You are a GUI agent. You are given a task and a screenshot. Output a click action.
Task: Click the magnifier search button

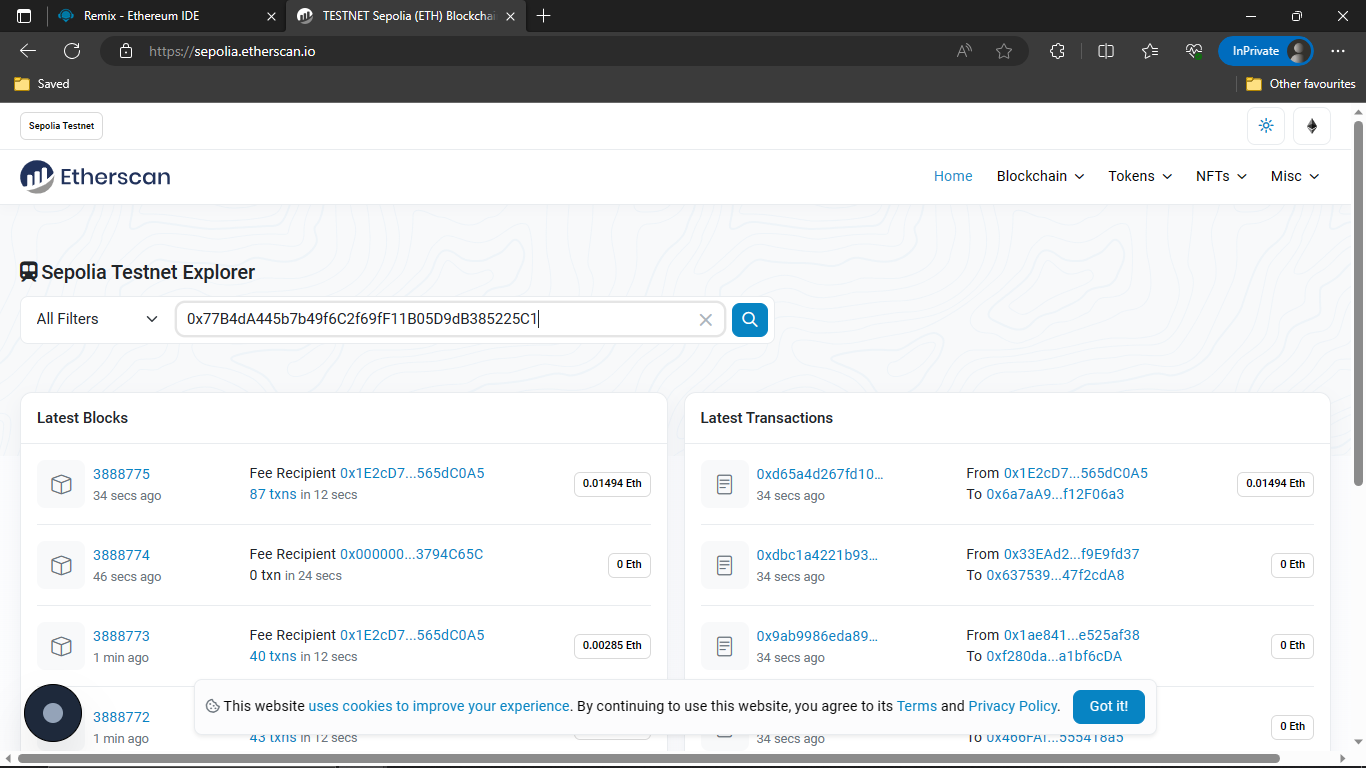click(x=750, y=320)
